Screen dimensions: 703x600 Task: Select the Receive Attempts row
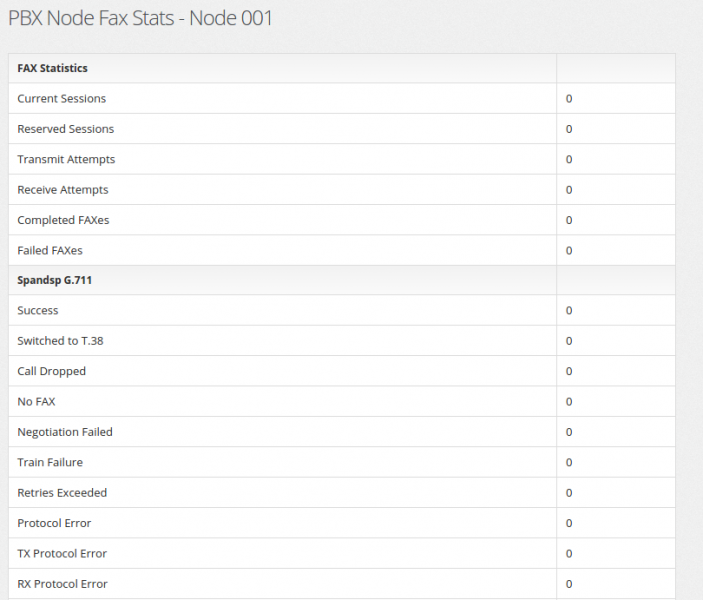point(342,190)
